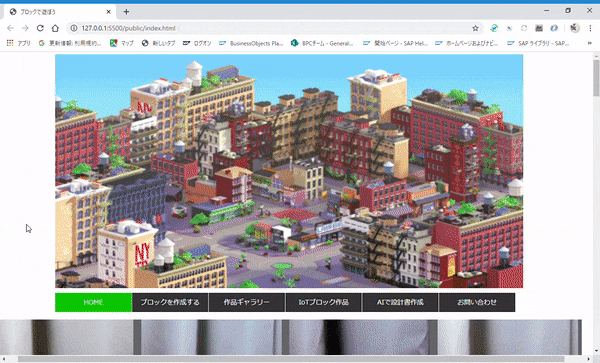Reload the page with the refresh icon
600x363 pixels.
tap(40, 28)
